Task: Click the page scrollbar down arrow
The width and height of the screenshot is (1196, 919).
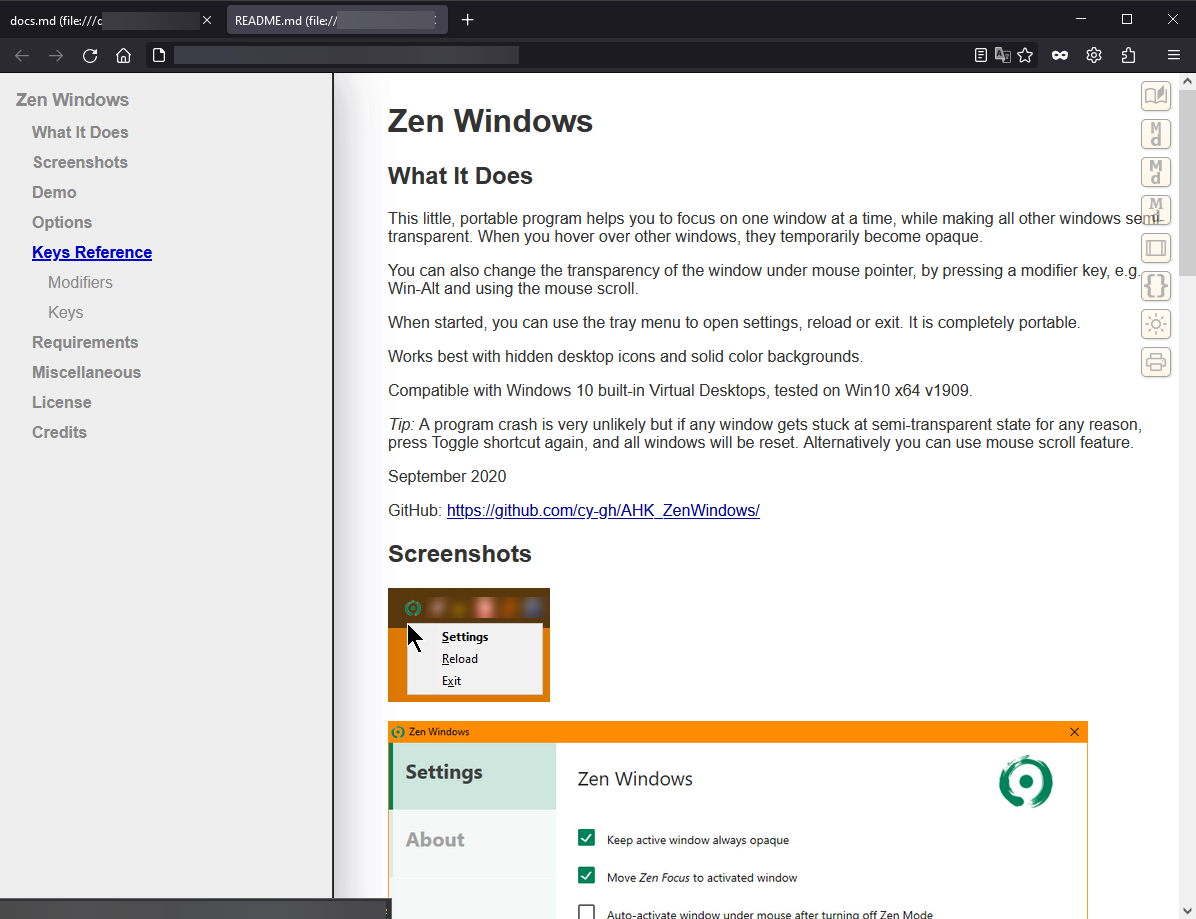Action: coord(1187,911)
